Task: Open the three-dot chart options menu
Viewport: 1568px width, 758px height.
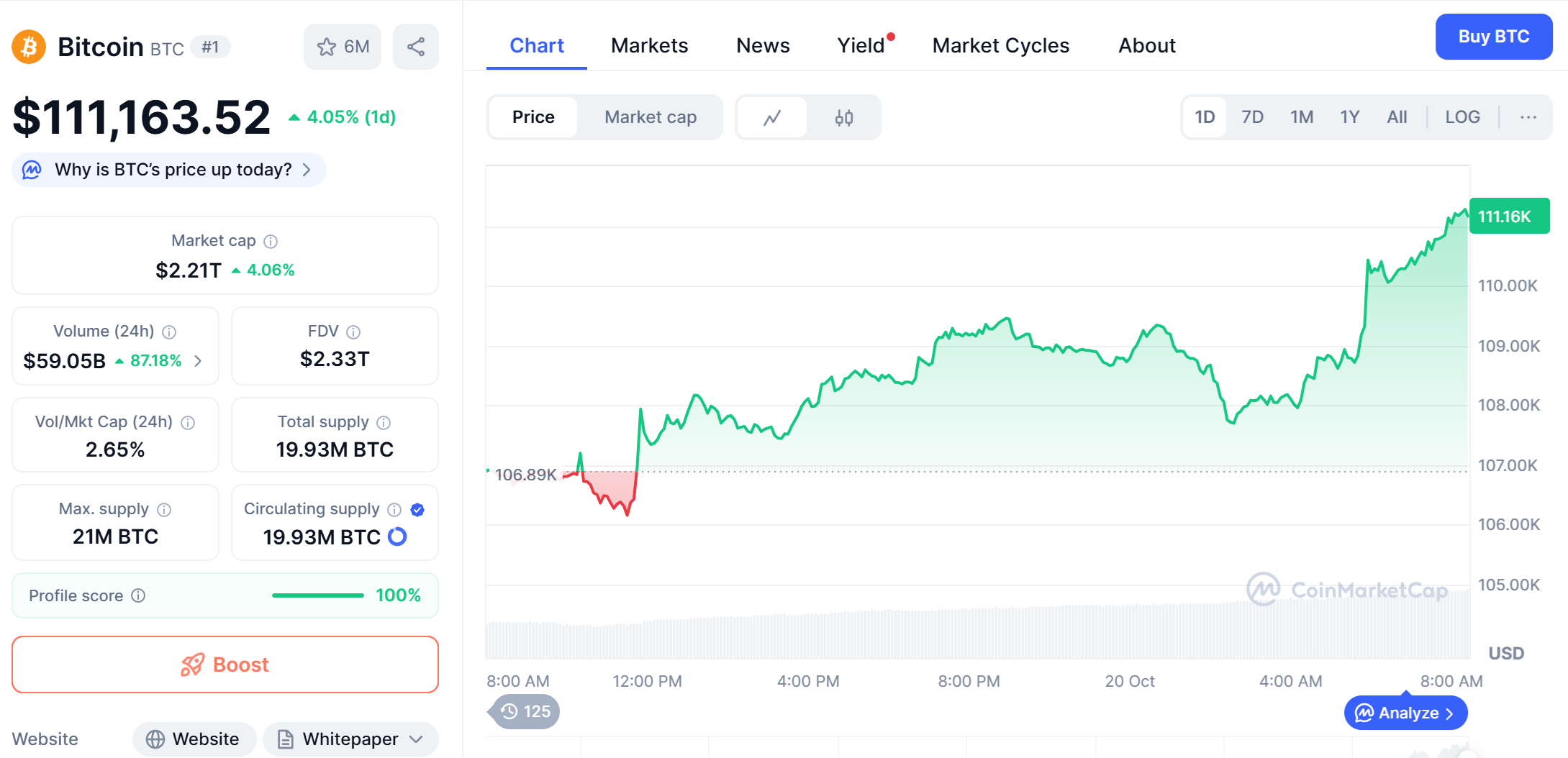Action: point(1528,117)
